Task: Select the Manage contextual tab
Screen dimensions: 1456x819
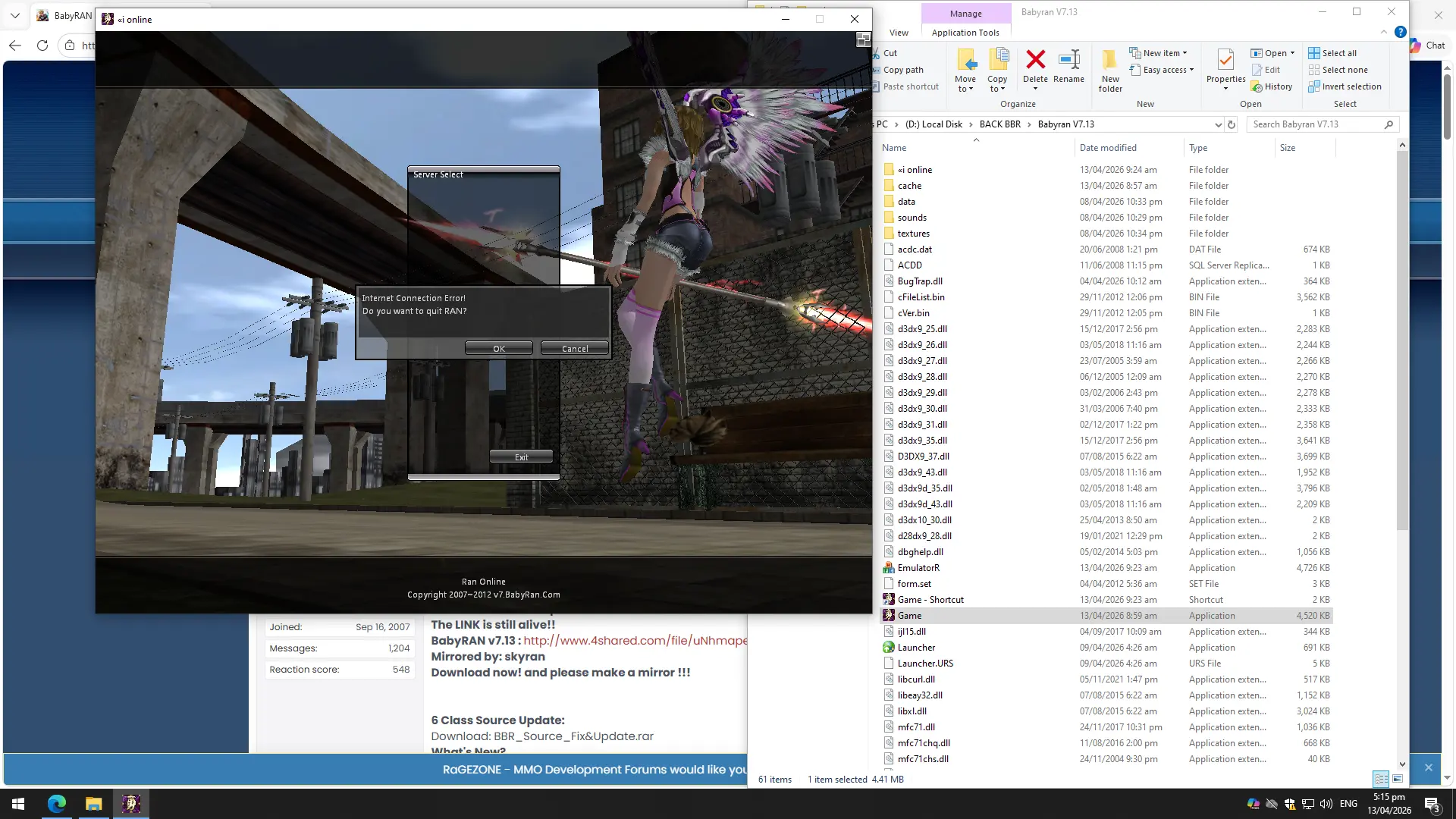Action: [x=965, y=14]
